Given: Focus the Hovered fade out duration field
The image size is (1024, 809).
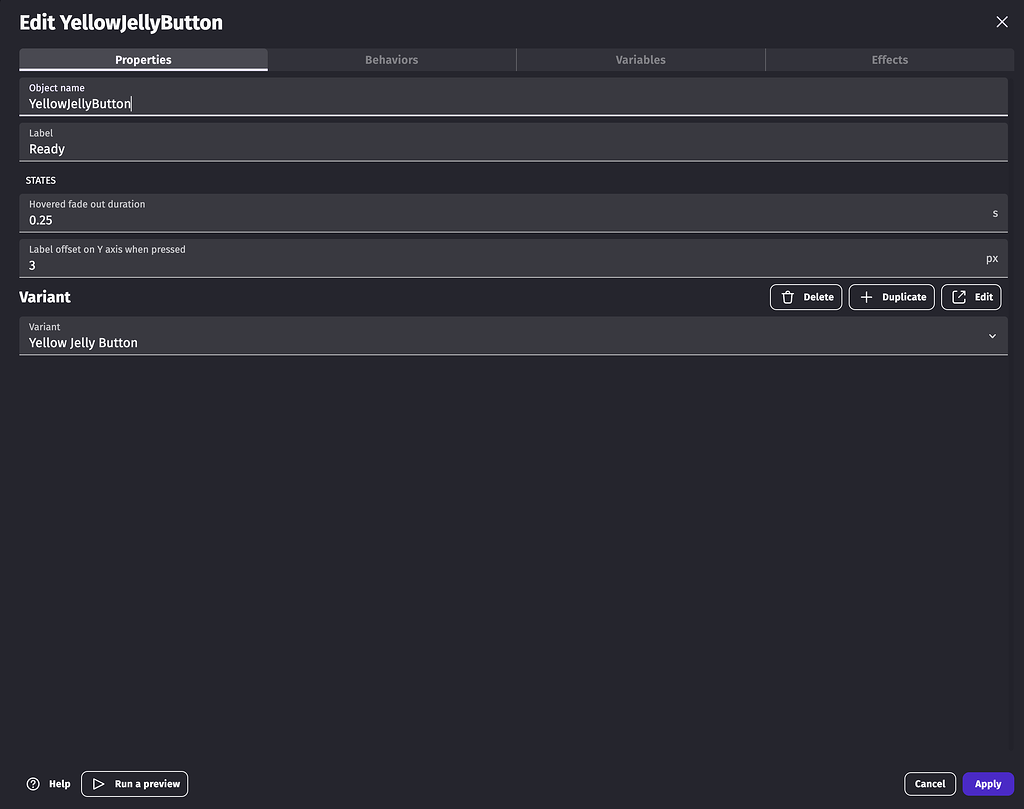Looking at the screenshot, I should point(513,213).
